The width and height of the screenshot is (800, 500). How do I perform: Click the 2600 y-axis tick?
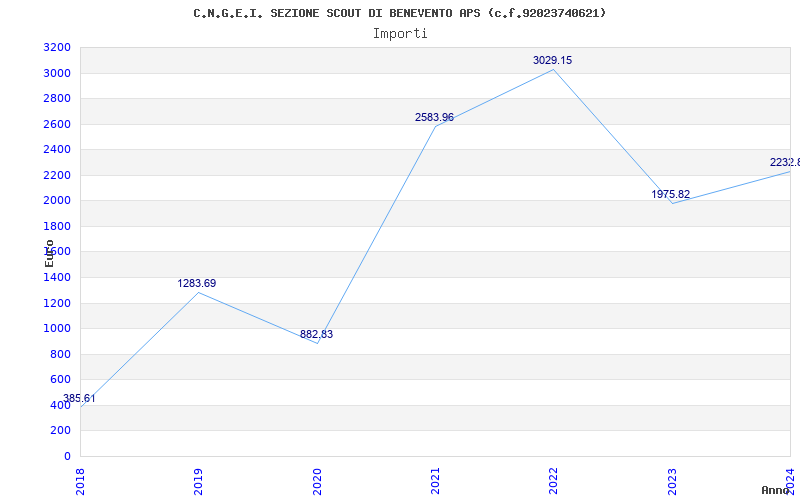click(57, 124)
